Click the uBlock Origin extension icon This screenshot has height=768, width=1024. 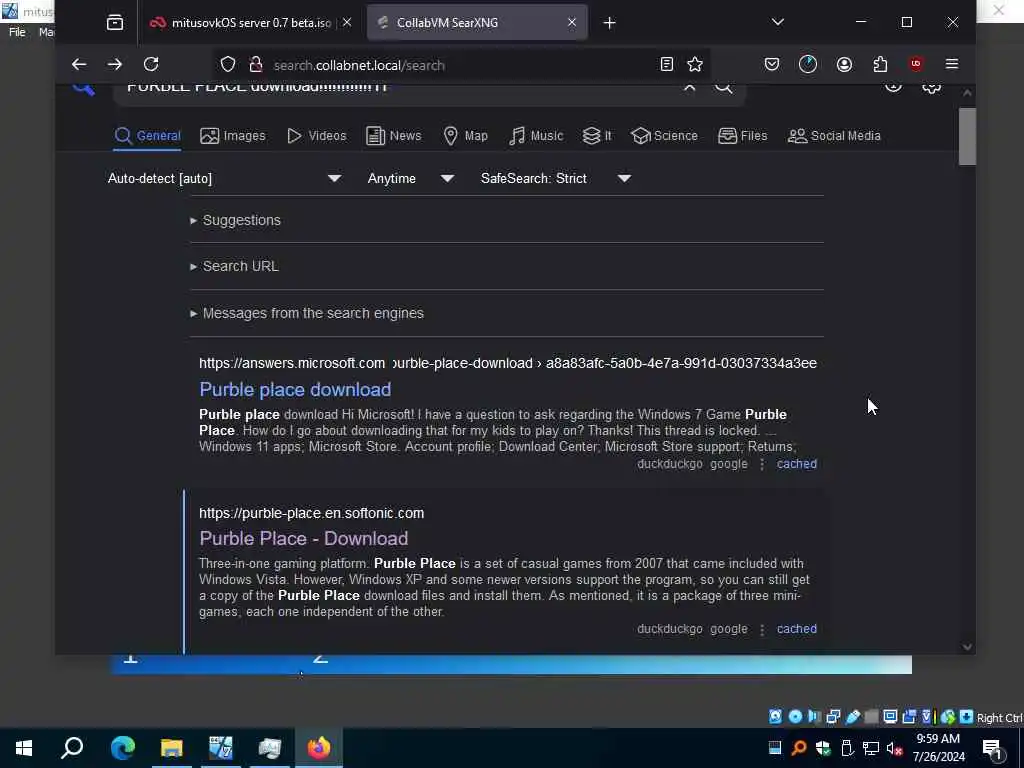tap(916, 64)
